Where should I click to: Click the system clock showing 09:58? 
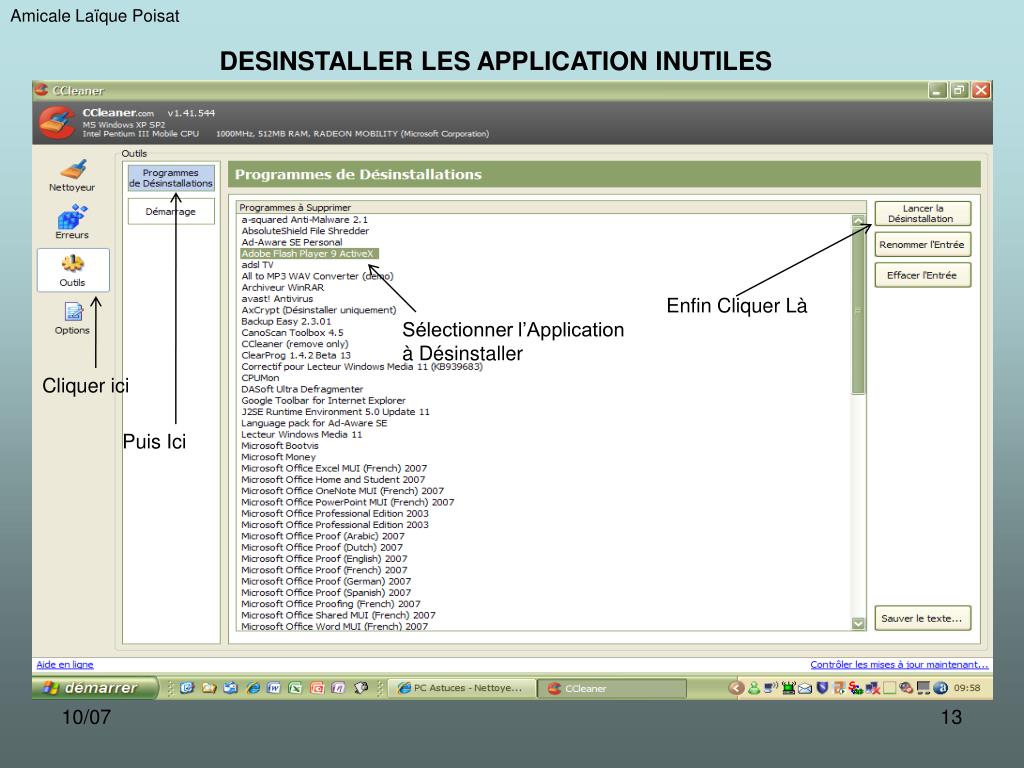967,688
